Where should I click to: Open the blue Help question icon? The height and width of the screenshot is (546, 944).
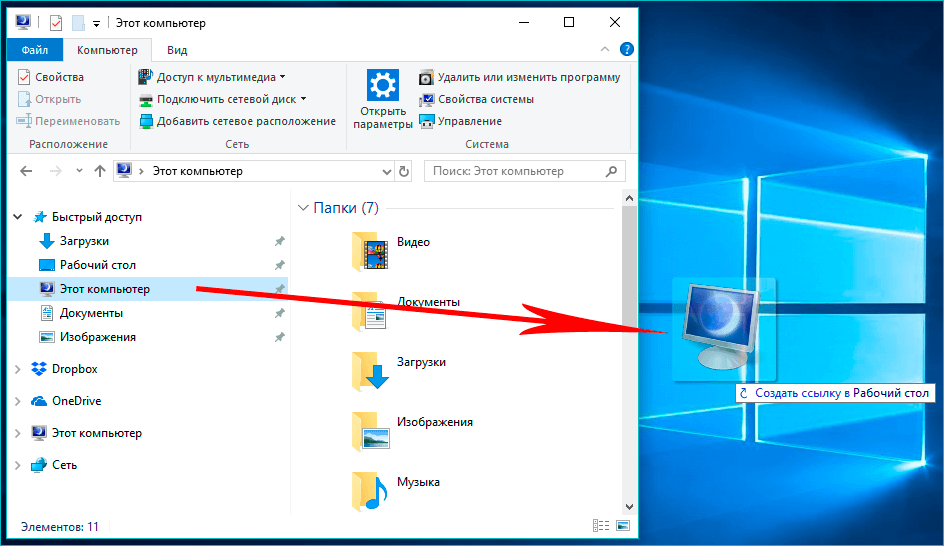[x=627, y=49]
